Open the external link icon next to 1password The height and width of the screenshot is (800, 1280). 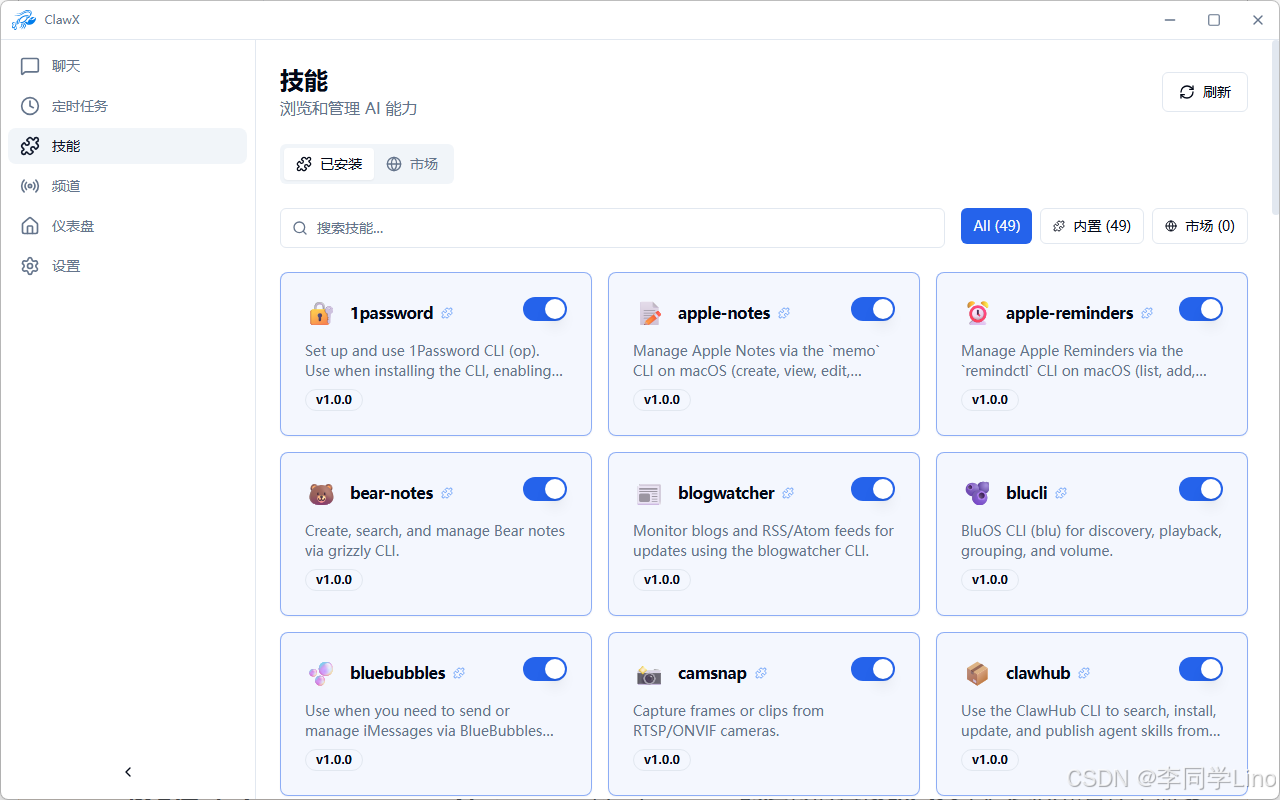(x=448, y=313)
